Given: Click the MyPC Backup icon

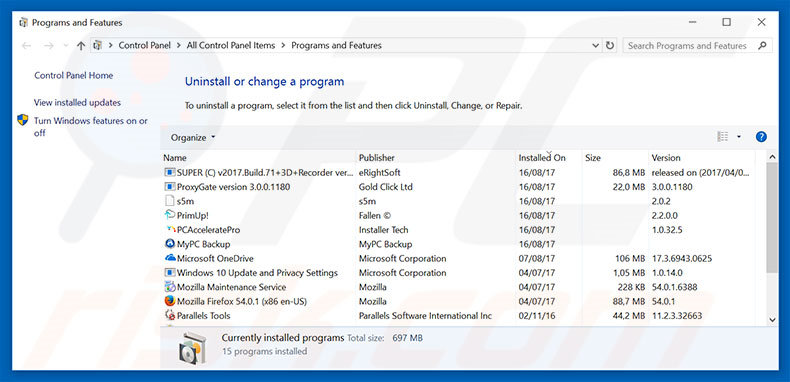Looking at the screenshot, I should [x=170, y=244].
